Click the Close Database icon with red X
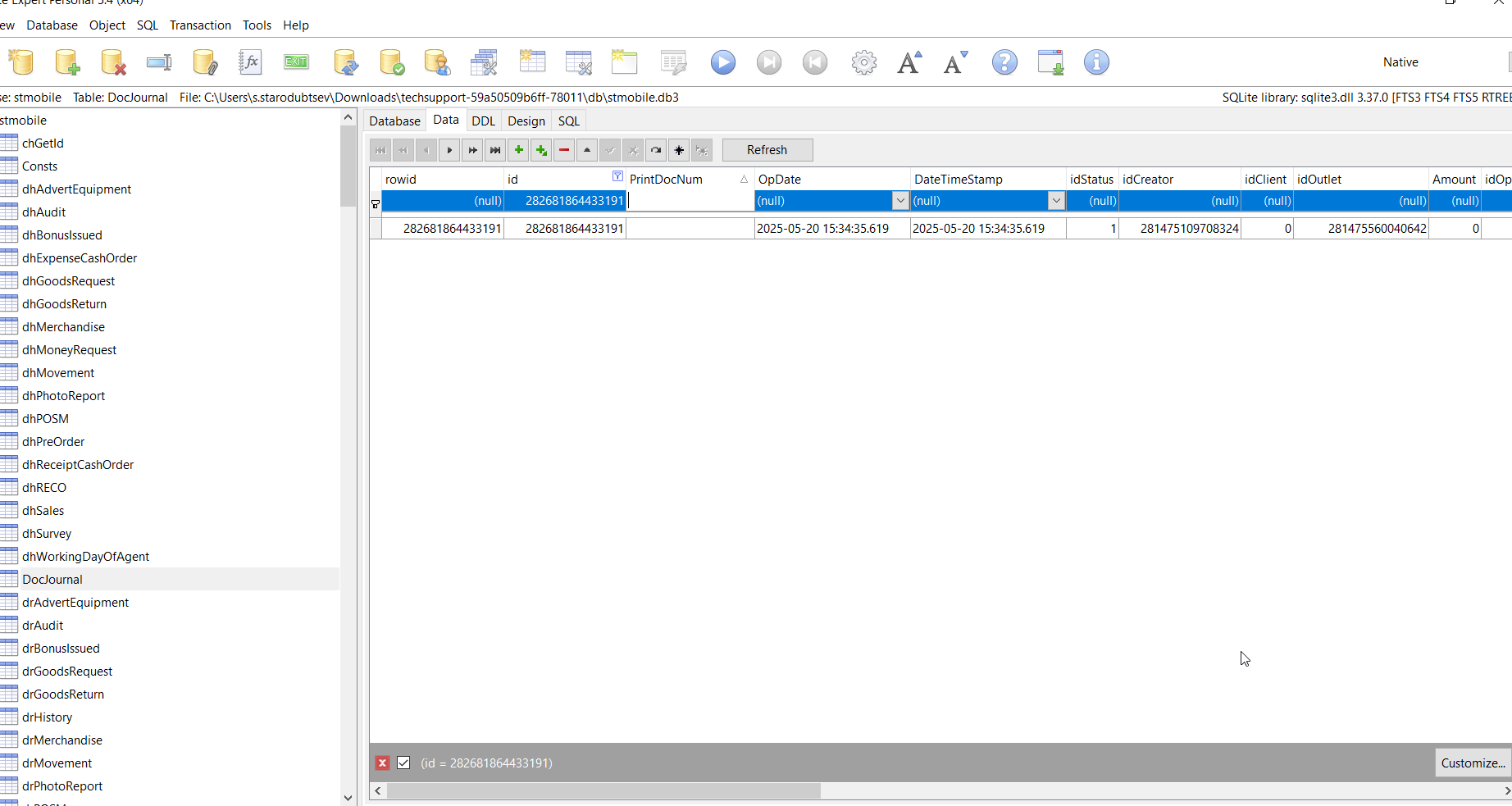 [x=113, y=62]
